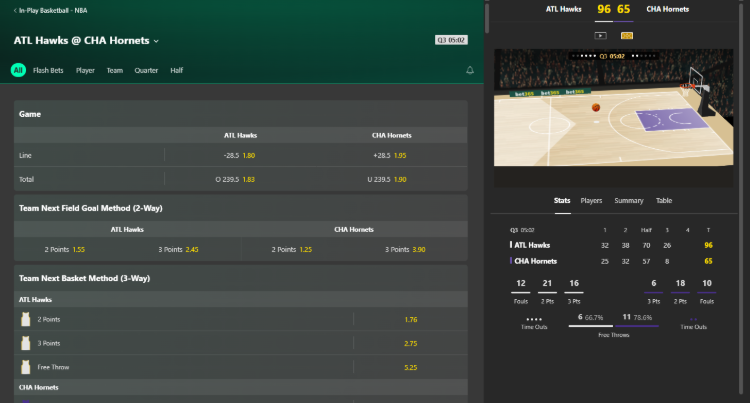Click the Q3 05:02 game clock badge
Image resolution: width=750 pixels, height=403 pixels.
pyautogui.click(x=451, y=40)
